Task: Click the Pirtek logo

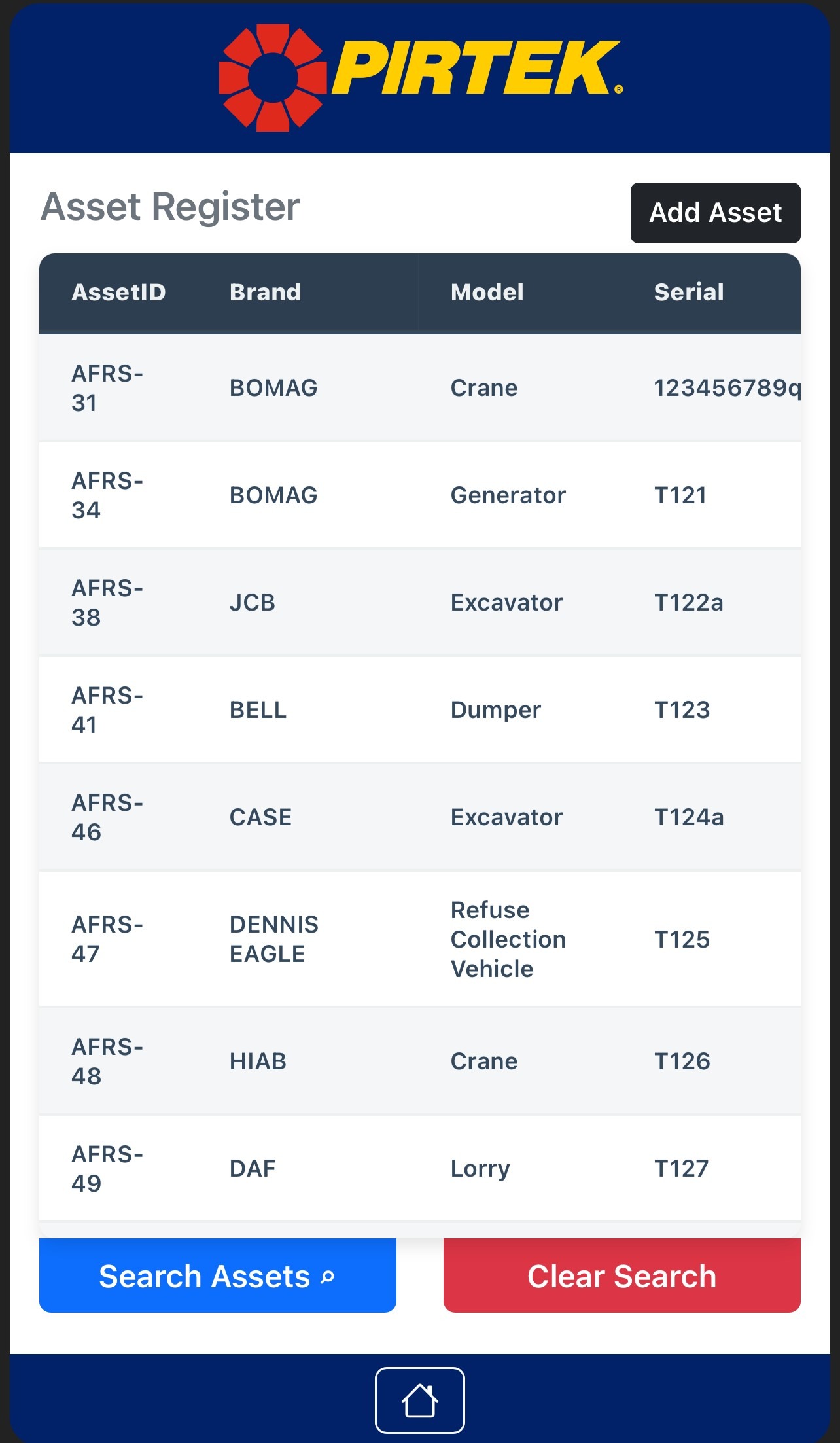Action: click(420, 77)
